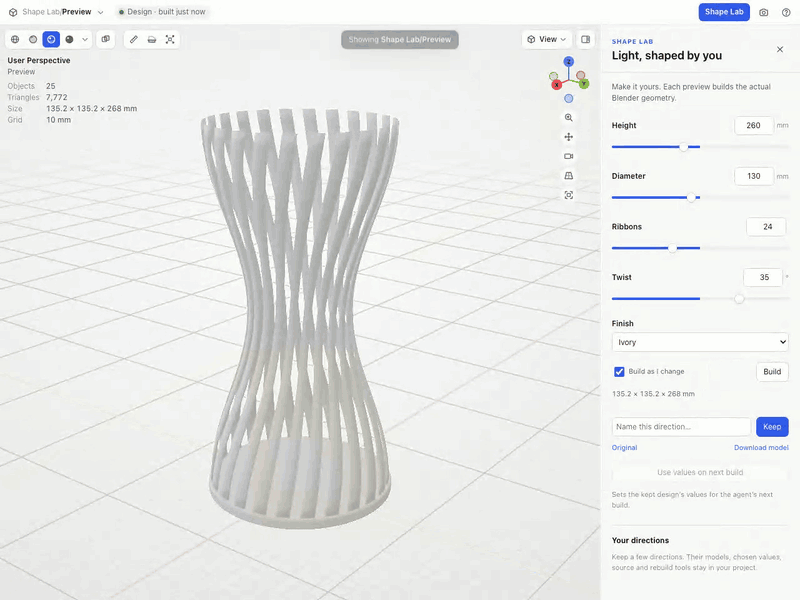This screenshot has width=800, height=600.
Task: Snap view to the red X axis
Action: point(556,85)
